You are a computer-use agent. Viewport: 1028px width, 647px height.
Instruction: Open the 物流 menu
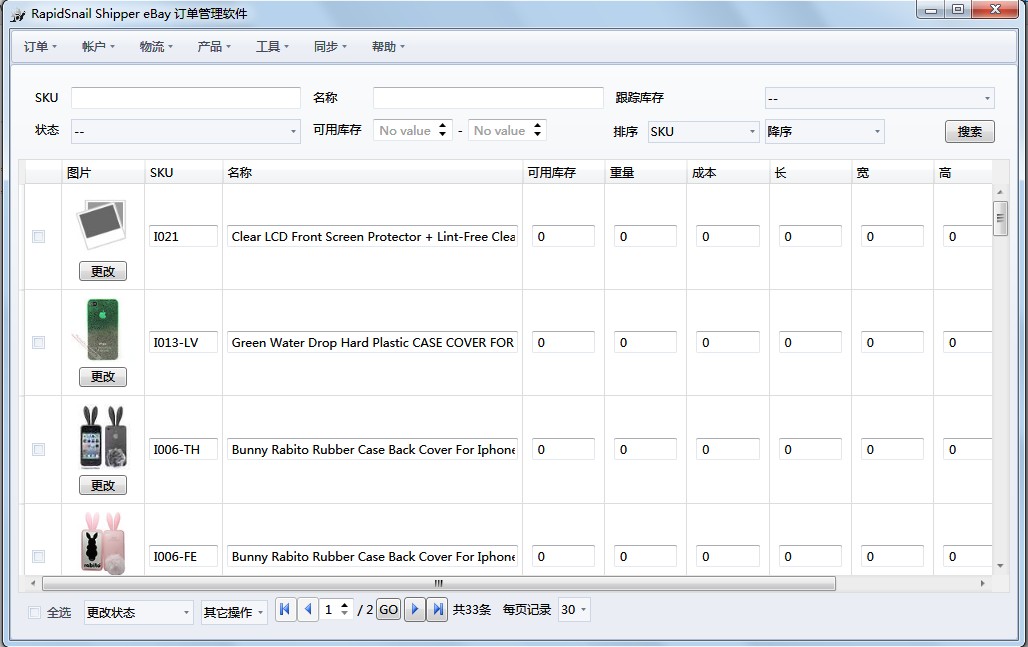tap(155, 47)
